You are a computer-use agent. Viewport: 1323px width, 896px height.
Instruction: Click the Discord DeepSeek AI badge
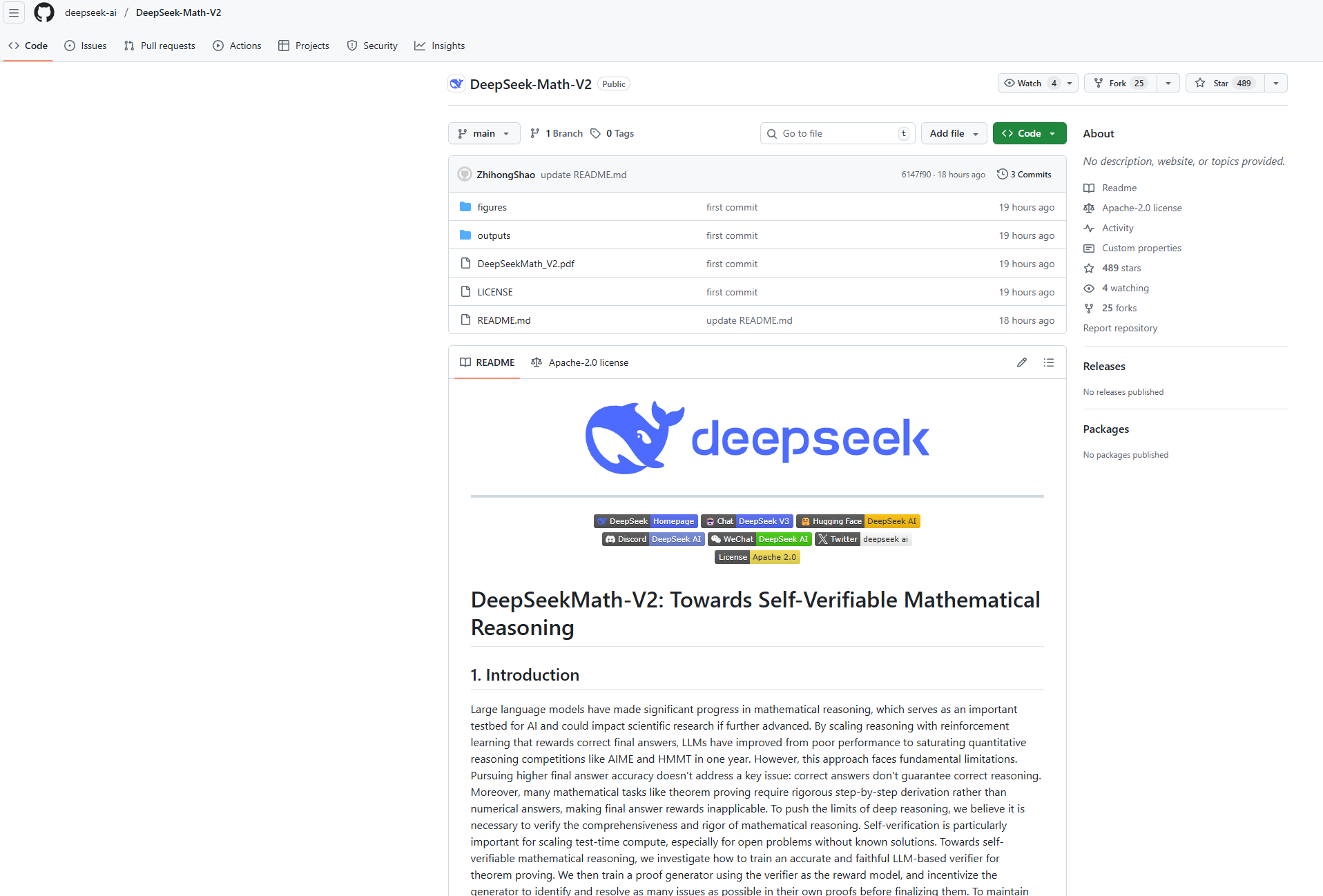[653, 539]
